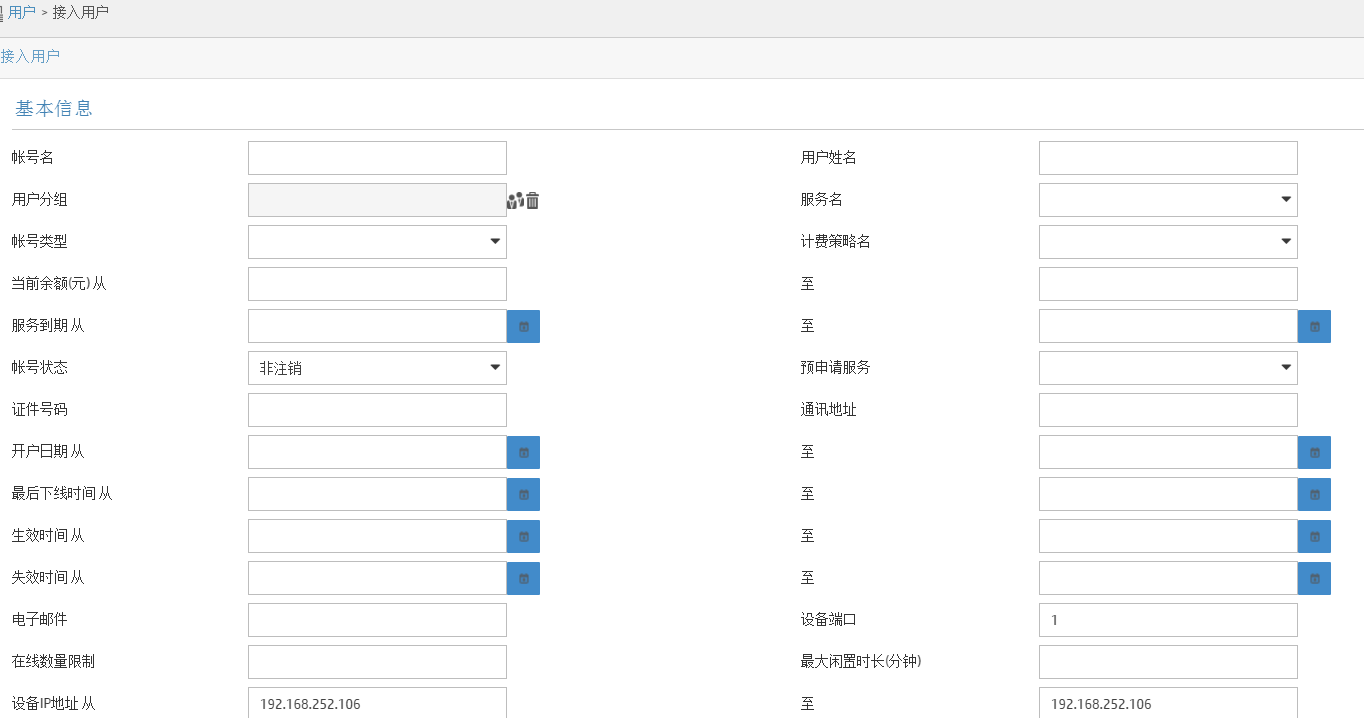Click the 开户日期从 date text box

coord(377,452)
